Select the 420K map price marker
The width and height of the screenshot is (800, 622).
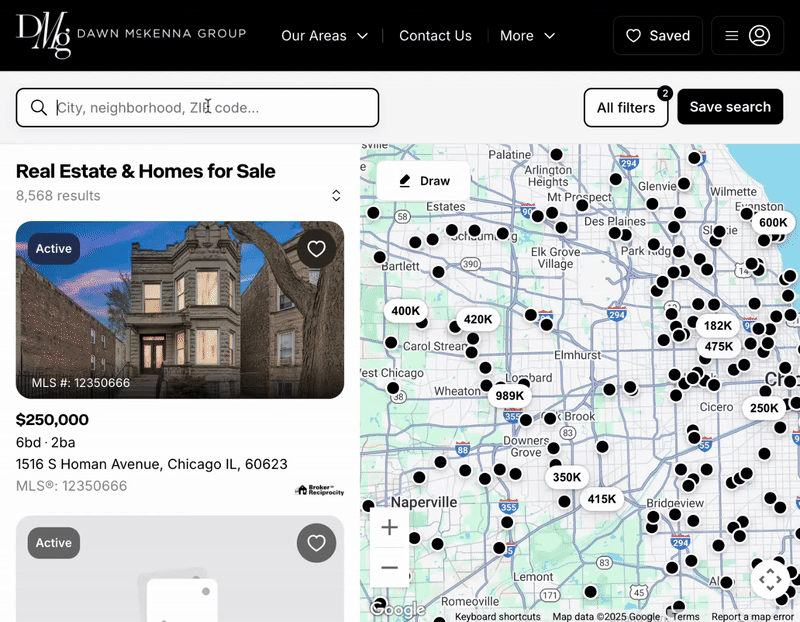tap(478, 319)
